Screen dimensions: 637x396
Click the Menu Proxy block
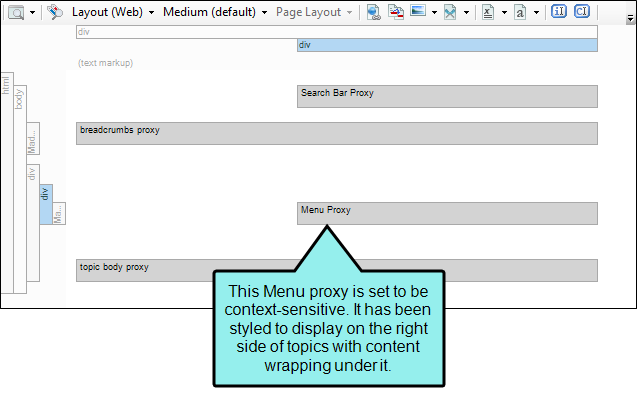pos(447,213)
